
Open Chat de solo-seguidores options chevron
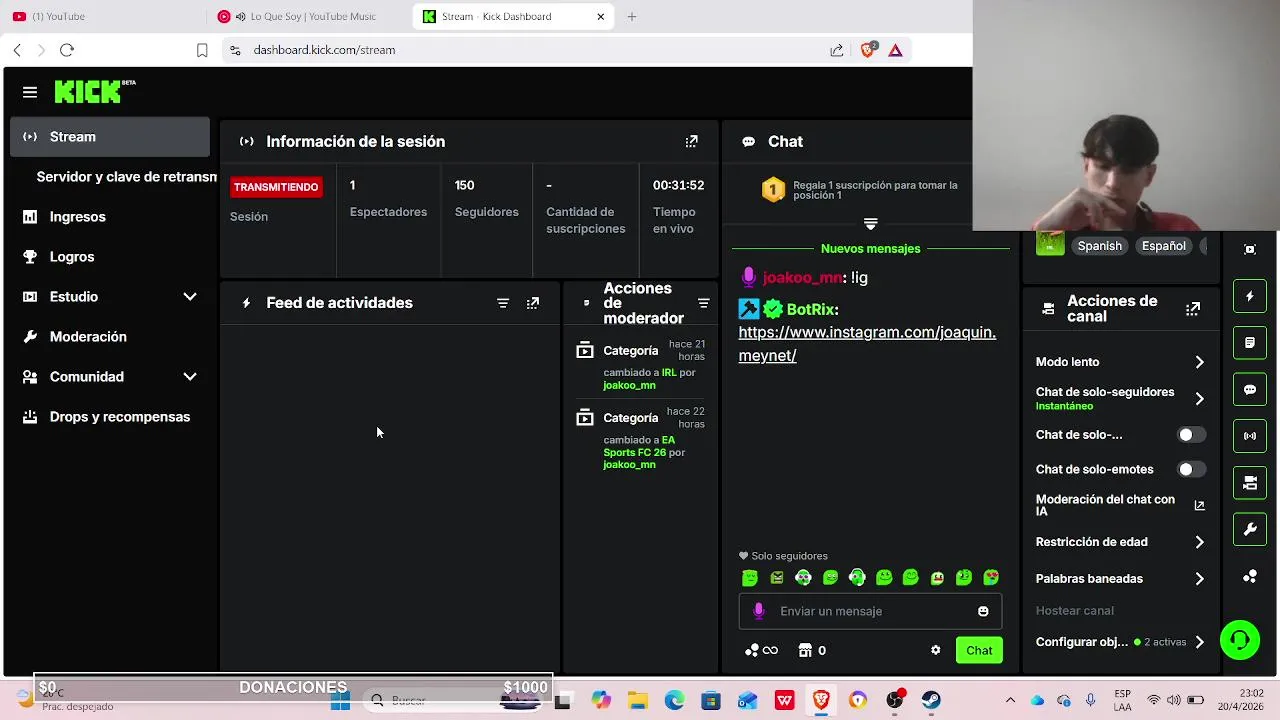click(x=1199, y=399)
